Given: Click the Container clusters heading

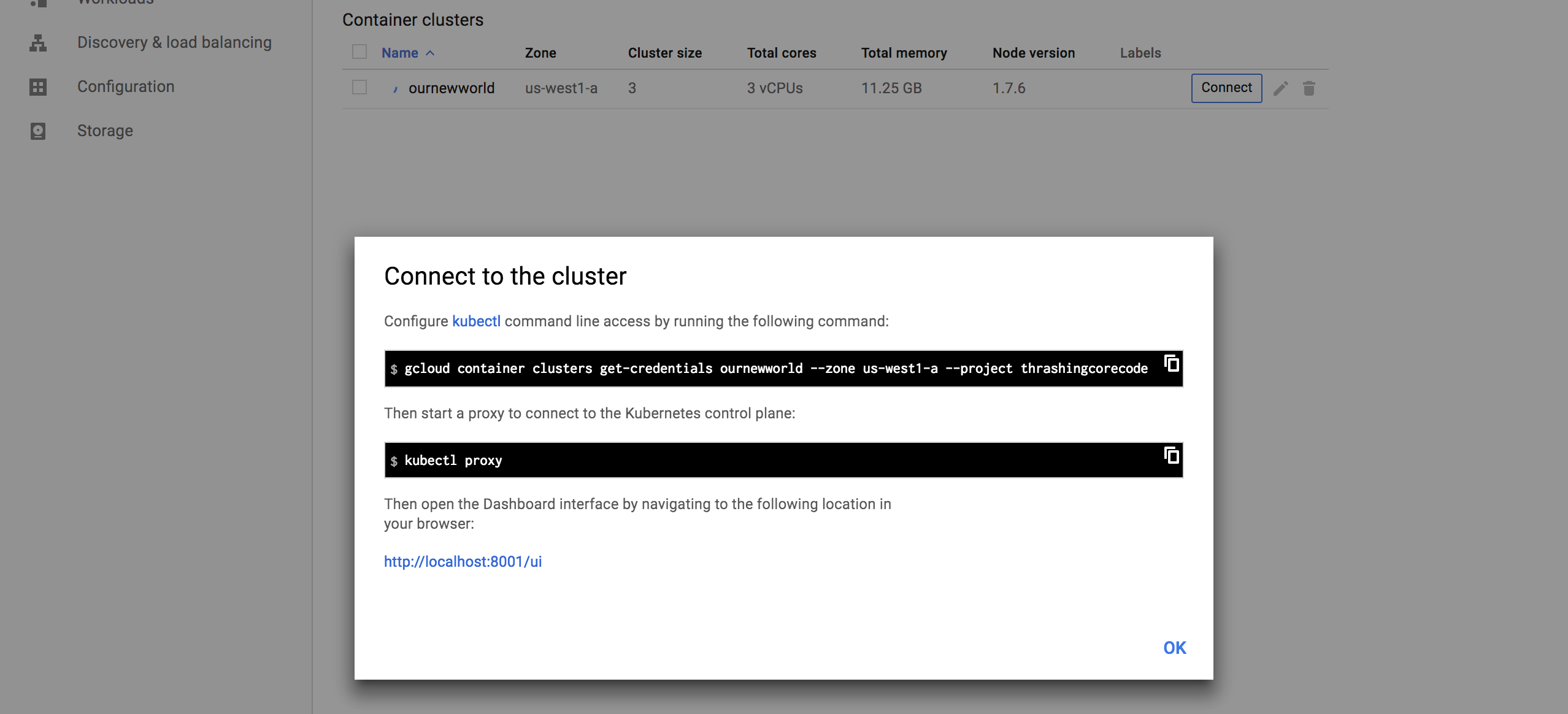Looking at the screenshot, I should 413,20.
